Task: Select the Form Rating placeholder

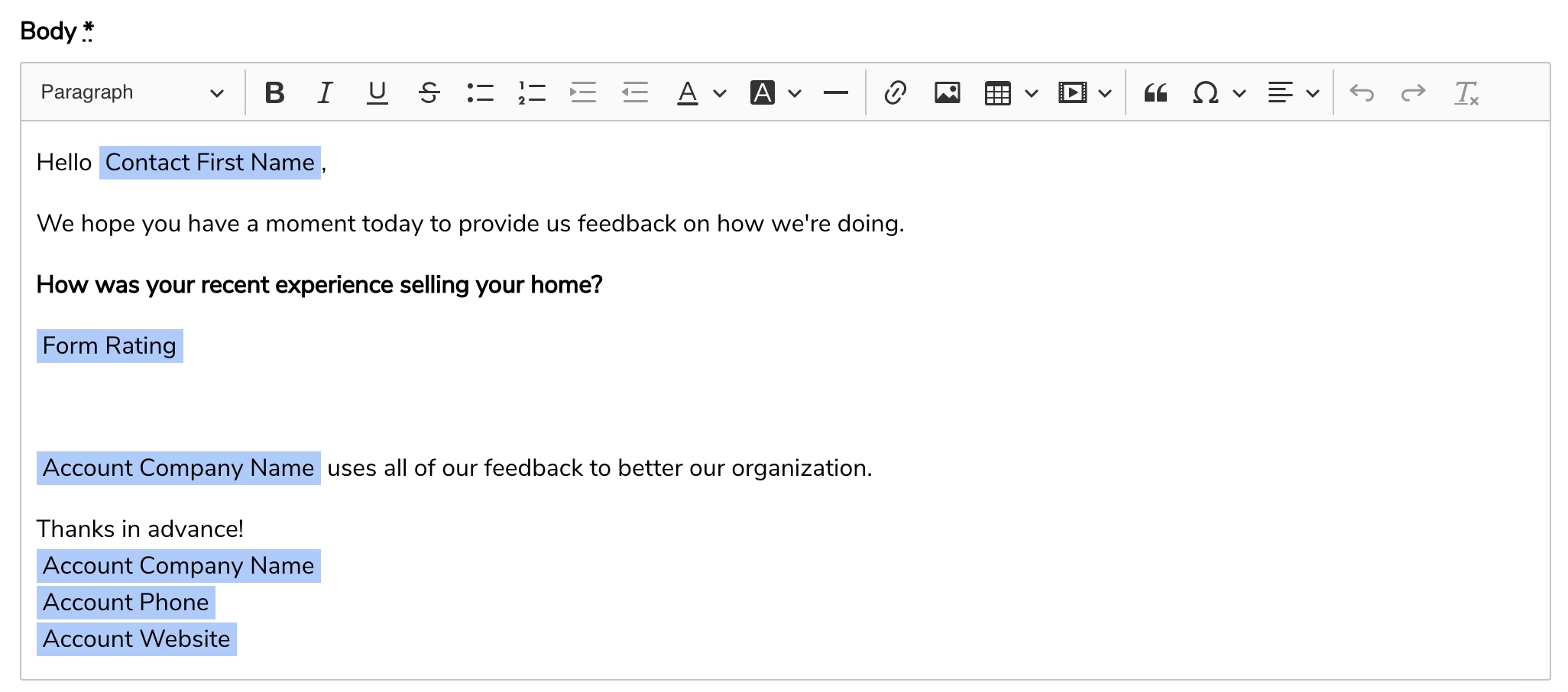Action: tap(109, 346)
